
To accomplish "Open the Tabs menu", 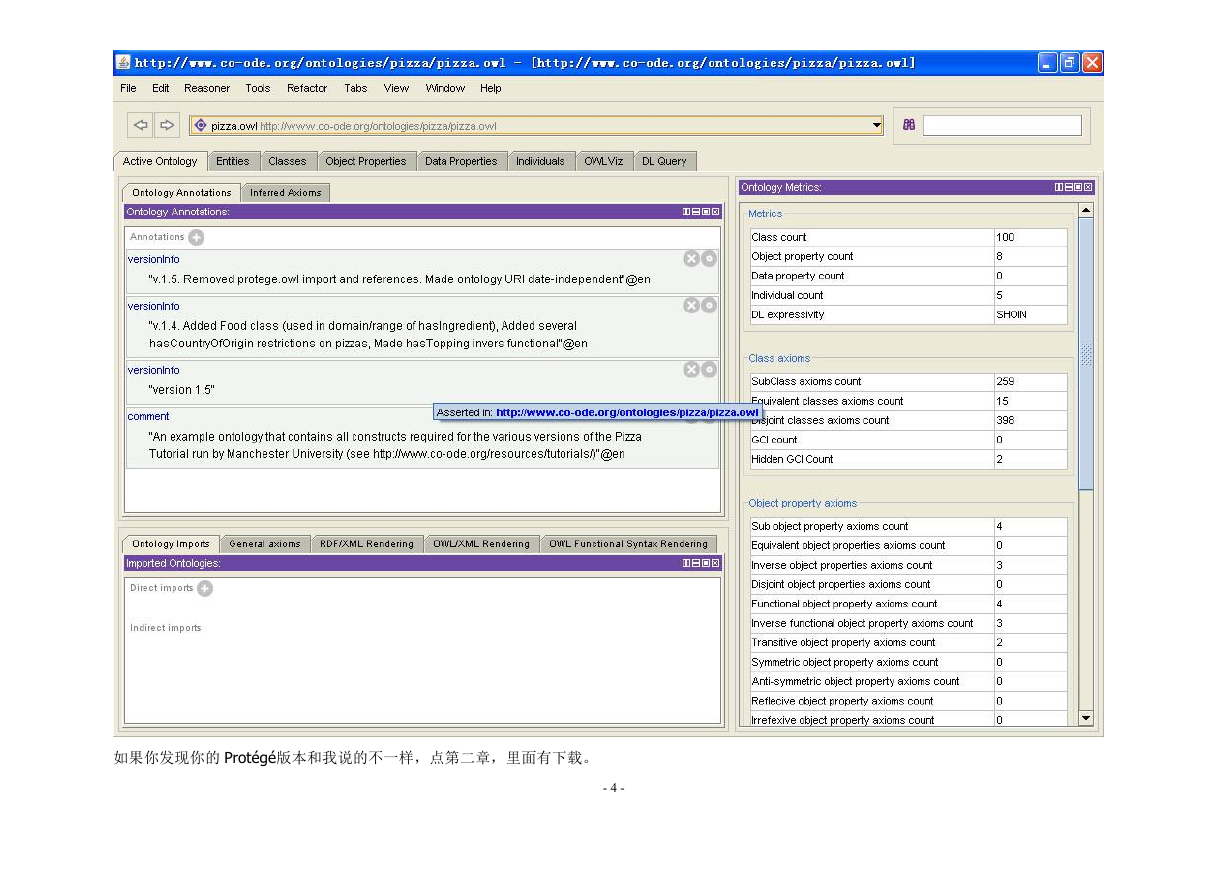I will click(x=355, y=88).
